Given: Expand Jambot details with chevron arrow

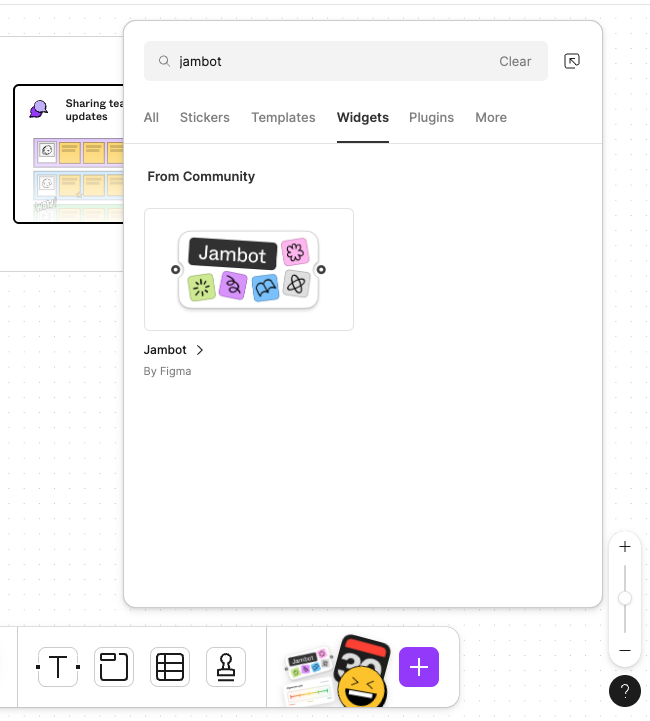Looking at the screenshot, I should coord(200,350).
